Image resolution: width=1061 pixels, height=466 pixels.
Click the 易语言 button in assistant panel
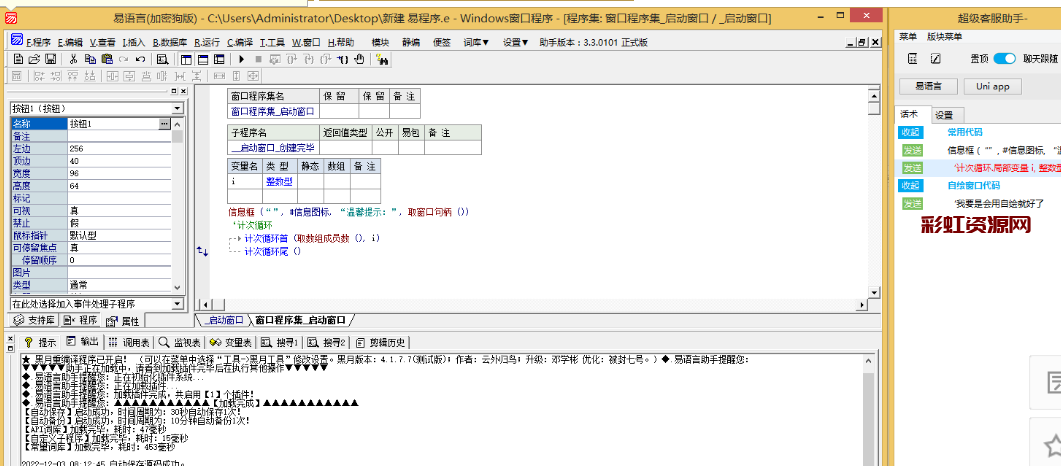pyautogui.click(x=922, y=86)
